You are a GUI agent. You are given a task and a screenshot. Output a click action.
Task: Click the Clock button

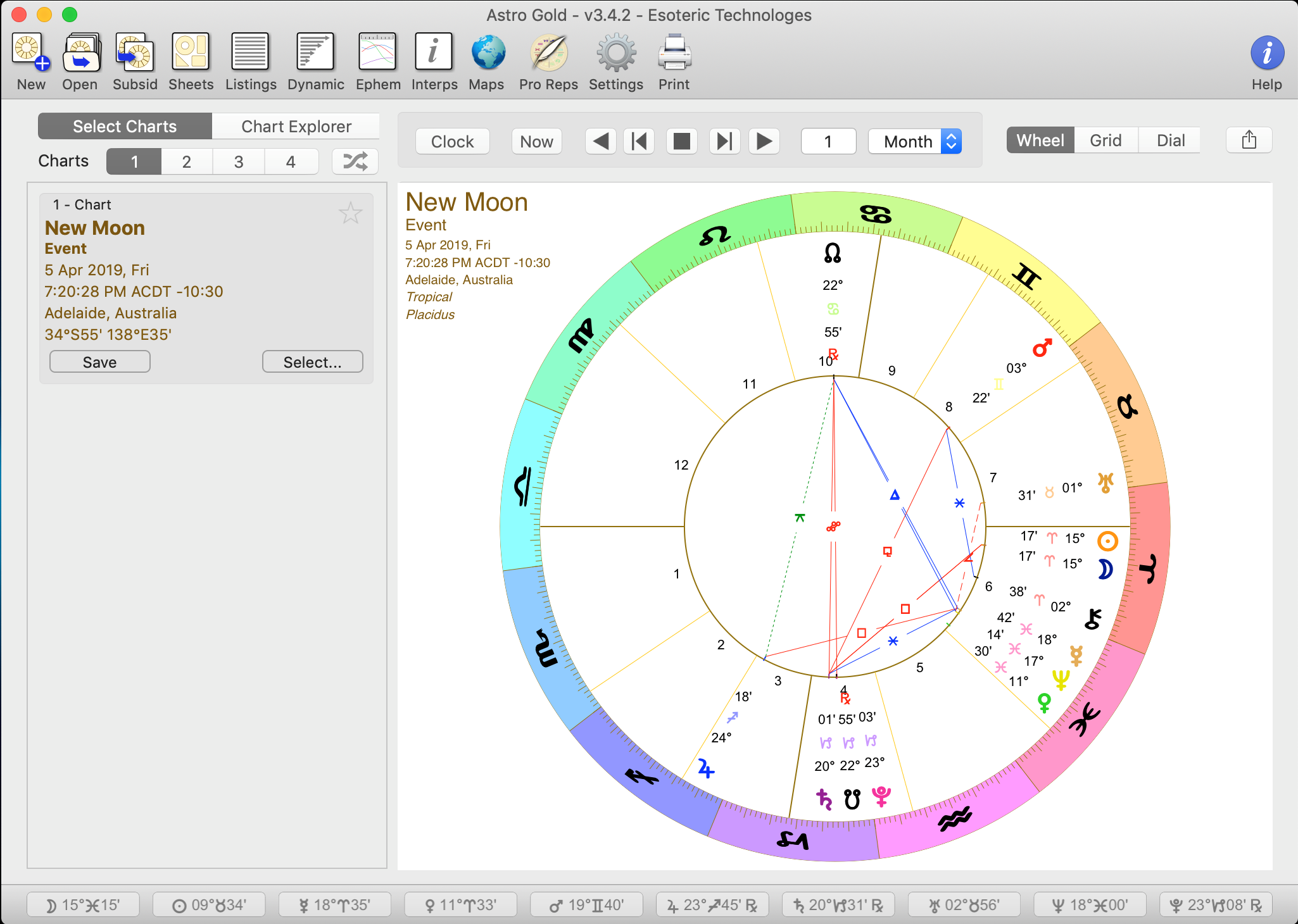(x=453, y=141)
